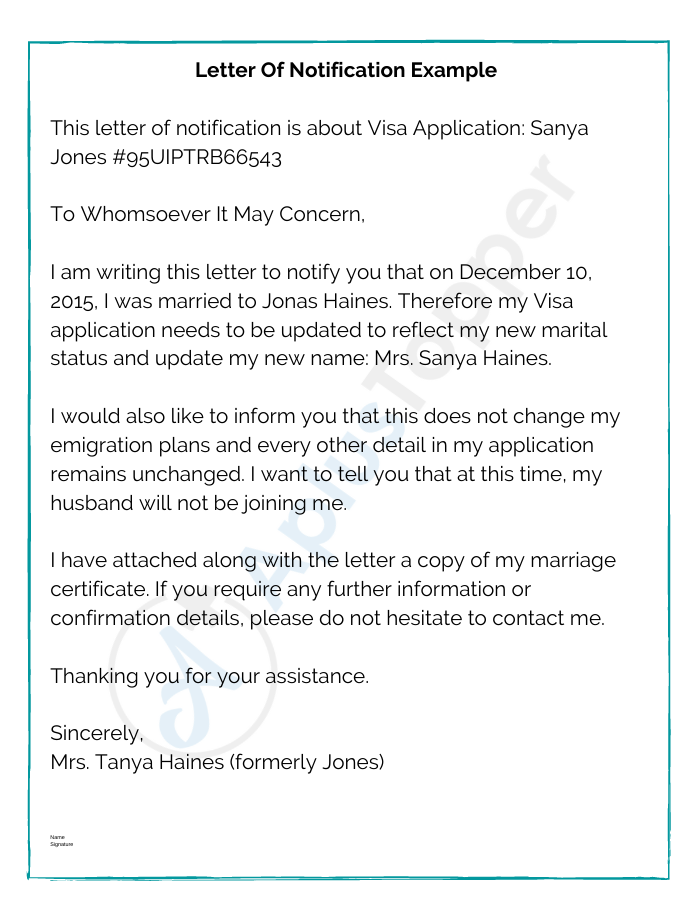This screenshot has height=906, width=700.
Task: Click the "Thanking you for your assistance" line
Action: pyautogui.click(x=209, y=676)
